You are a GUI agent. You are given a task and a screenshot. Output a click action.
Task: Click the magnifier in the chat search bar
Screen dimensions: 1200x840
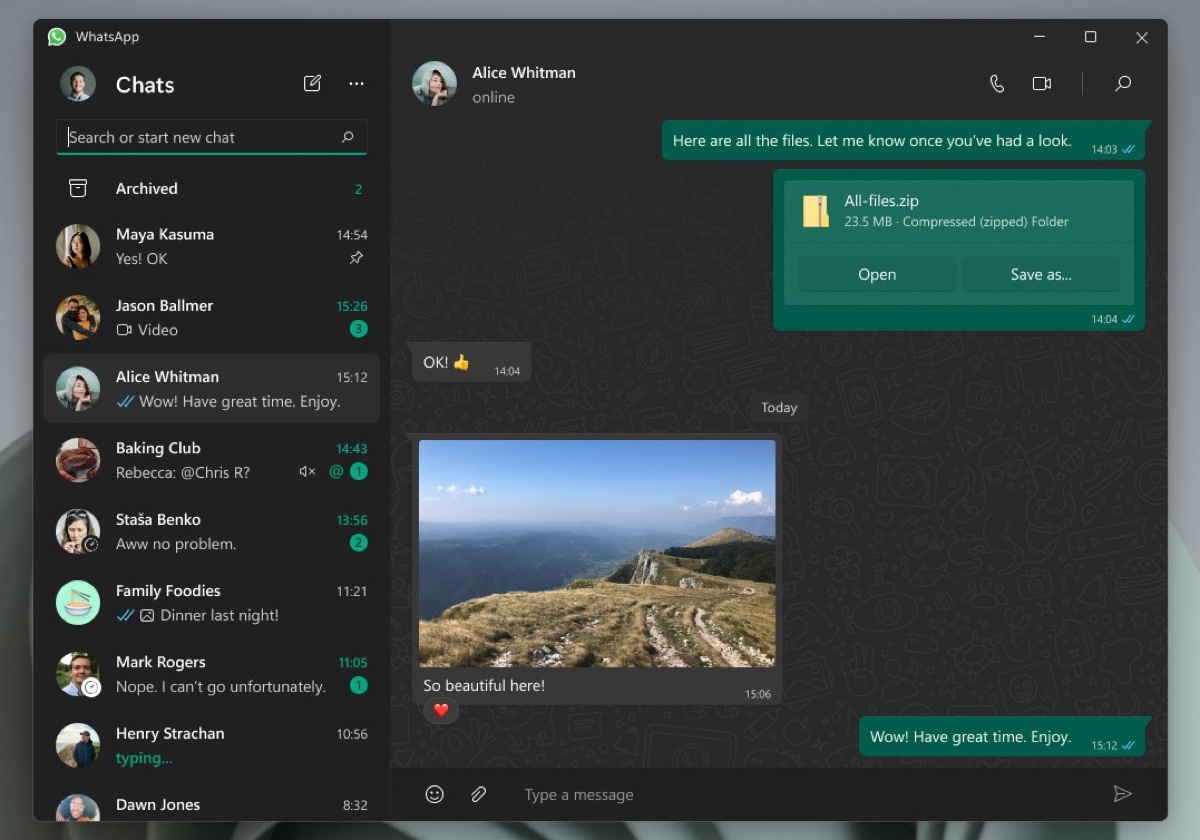pos(347,137)
